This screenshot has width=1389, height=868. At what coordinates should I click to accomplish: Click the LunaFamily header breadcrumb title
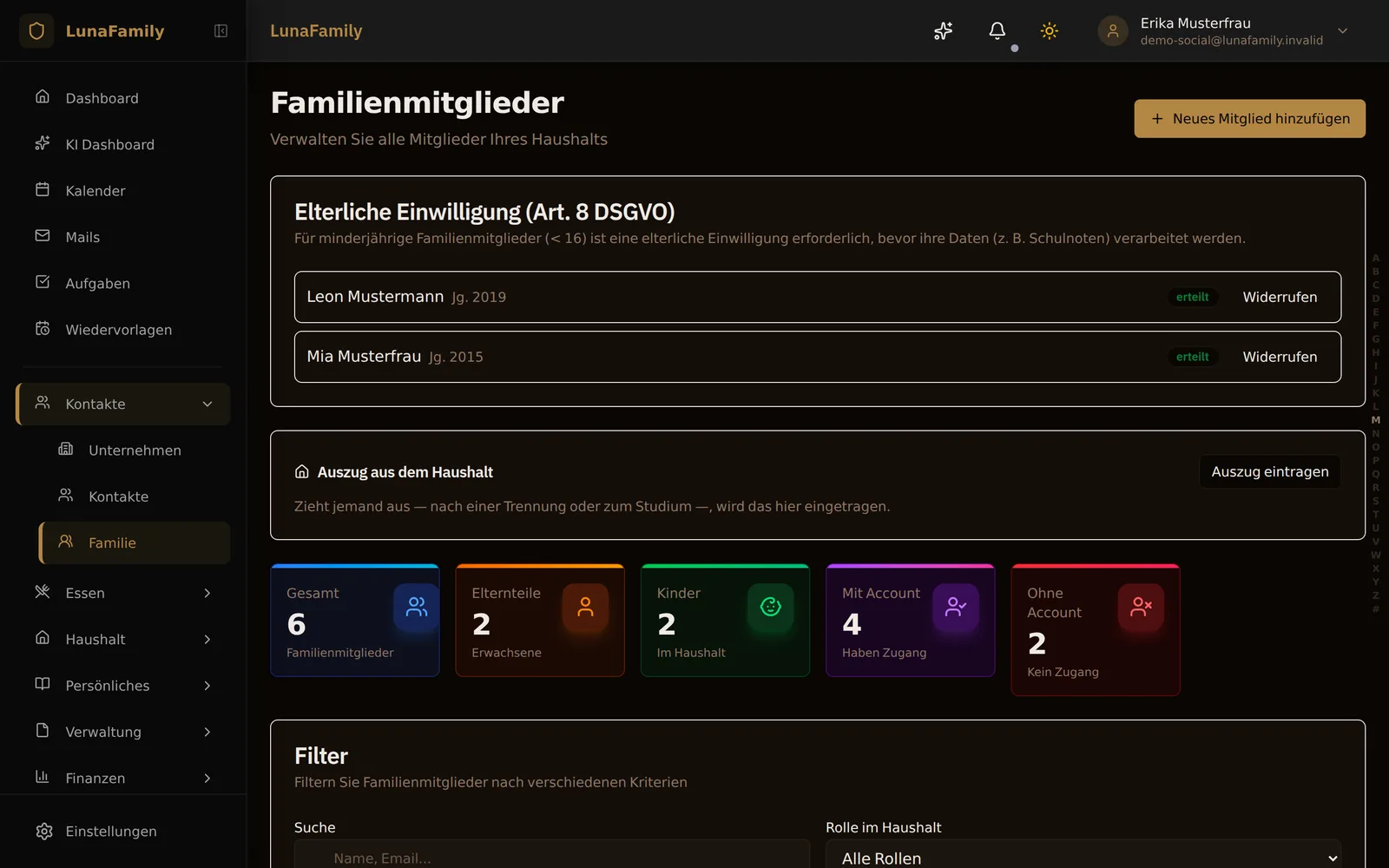[x=316, y=31]
